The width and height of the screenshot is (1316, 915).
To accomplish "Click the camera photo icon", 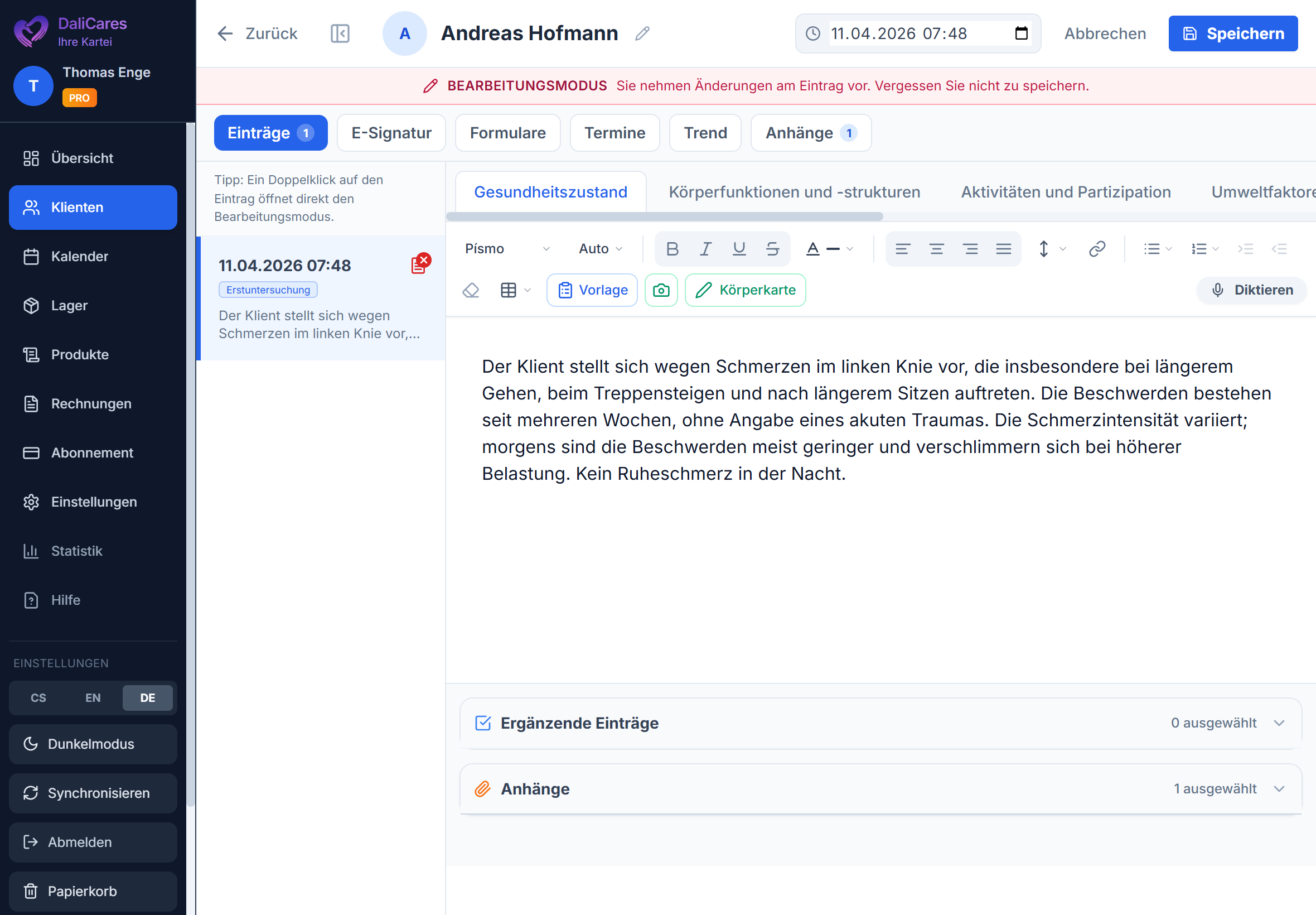I will click(661, 290).
